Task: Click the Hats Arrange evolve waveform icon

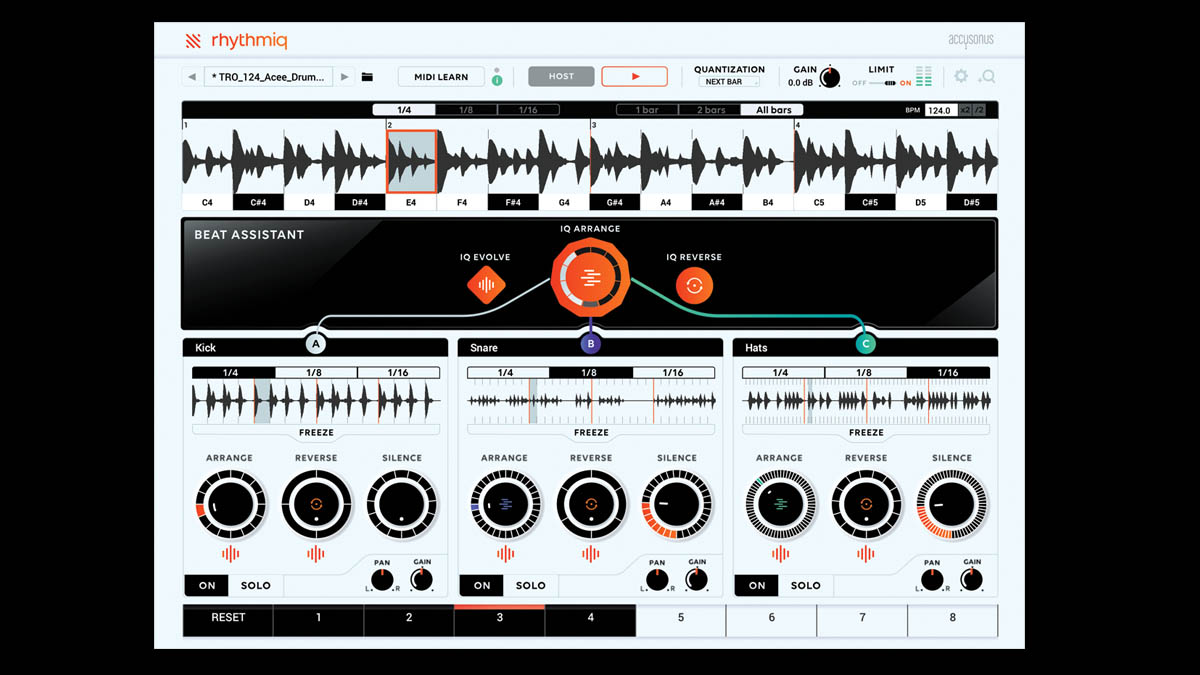Action: (x=780, y=553)
